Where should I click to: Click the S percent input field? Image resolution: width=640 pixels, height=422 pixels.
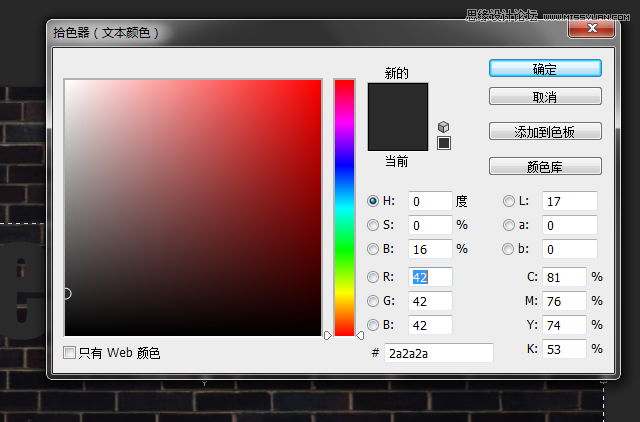coord(430,225)
